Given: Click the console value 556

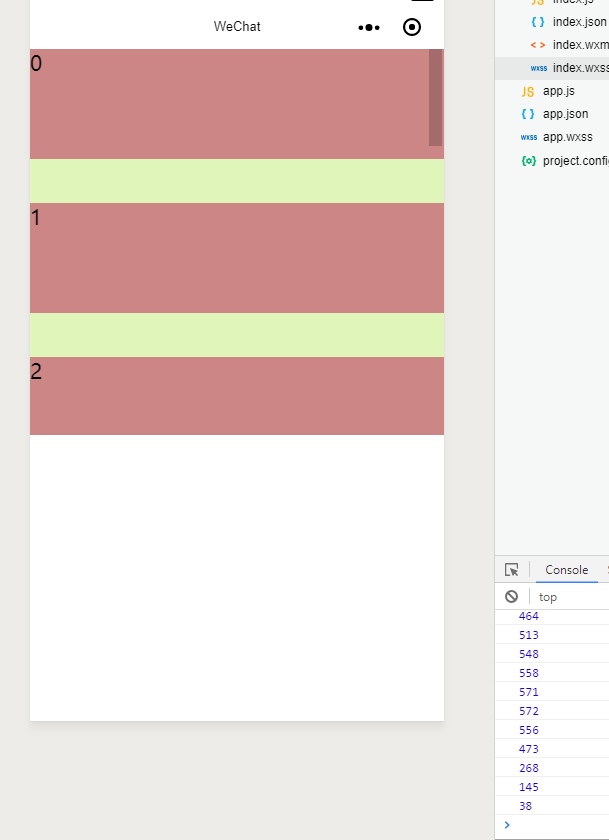Looking at the screenshot, I should pyautogui.click(x=529, y=730).
